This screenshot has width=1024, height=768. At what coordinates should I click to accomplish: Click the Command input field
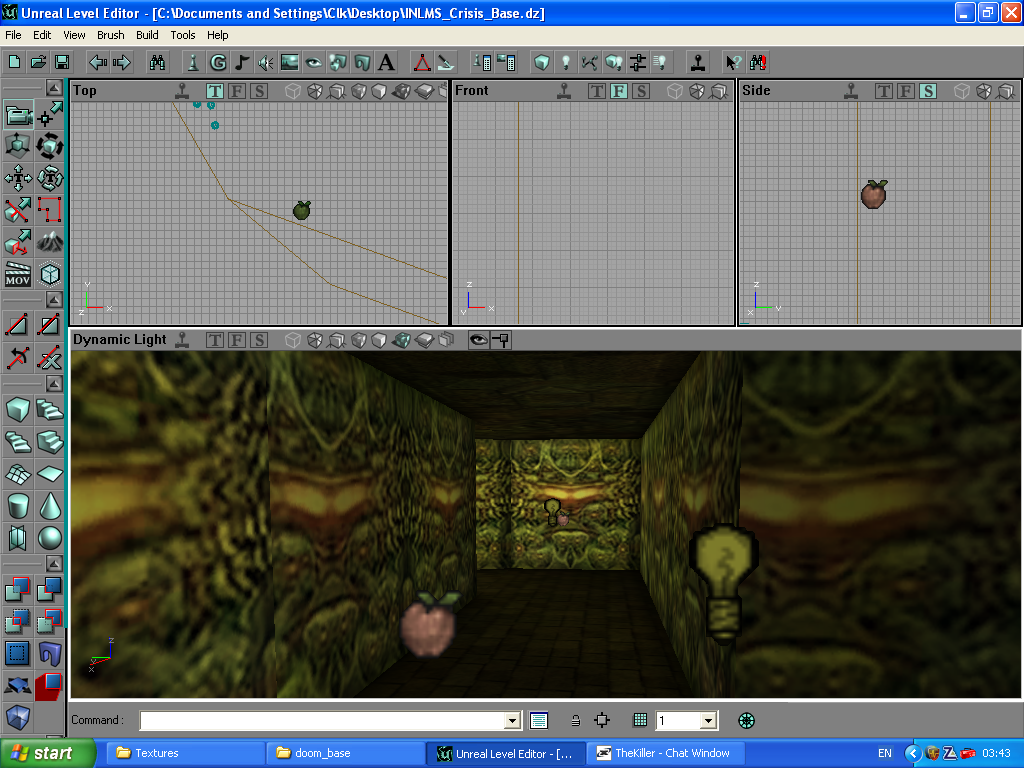(x=322, y=721)
